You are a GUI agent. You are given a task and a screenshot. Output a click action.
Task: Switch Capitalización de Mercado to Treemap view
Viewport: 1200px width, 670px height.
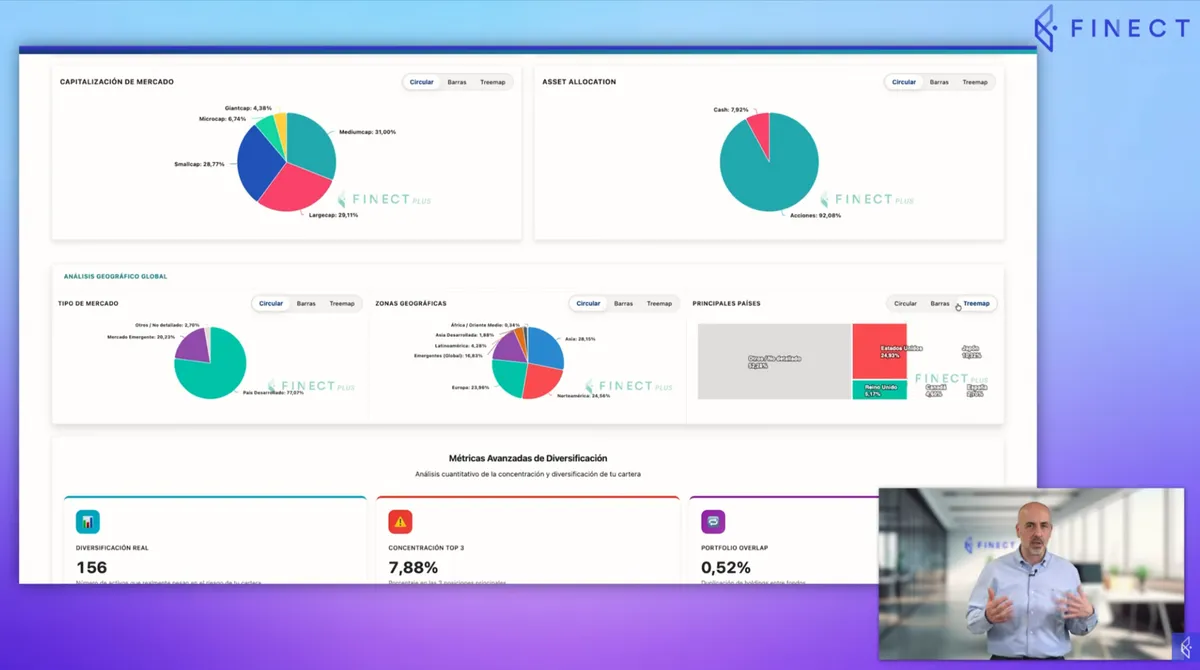click(493, 82)
